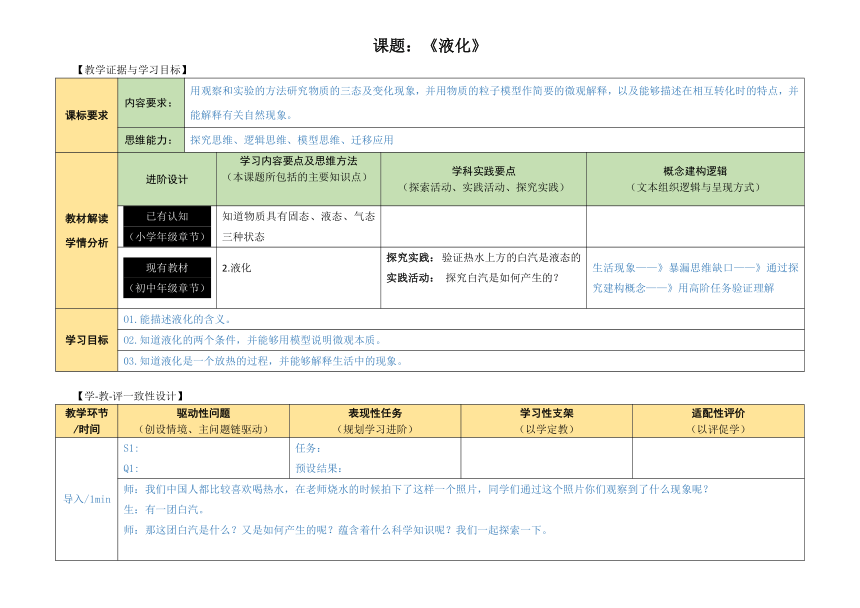Select goal 03 about 放热的过程
860x608 pixels.
click(x=264, y=361)
